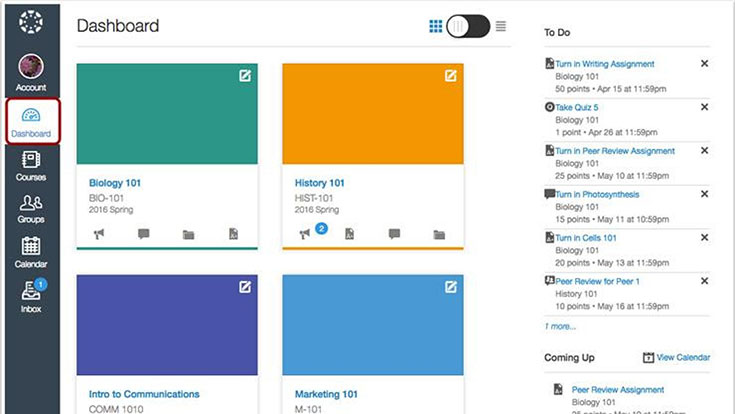Dismiss the Take Quiz 5 to-do item
The image size is (735, 414).
point(704,107)
